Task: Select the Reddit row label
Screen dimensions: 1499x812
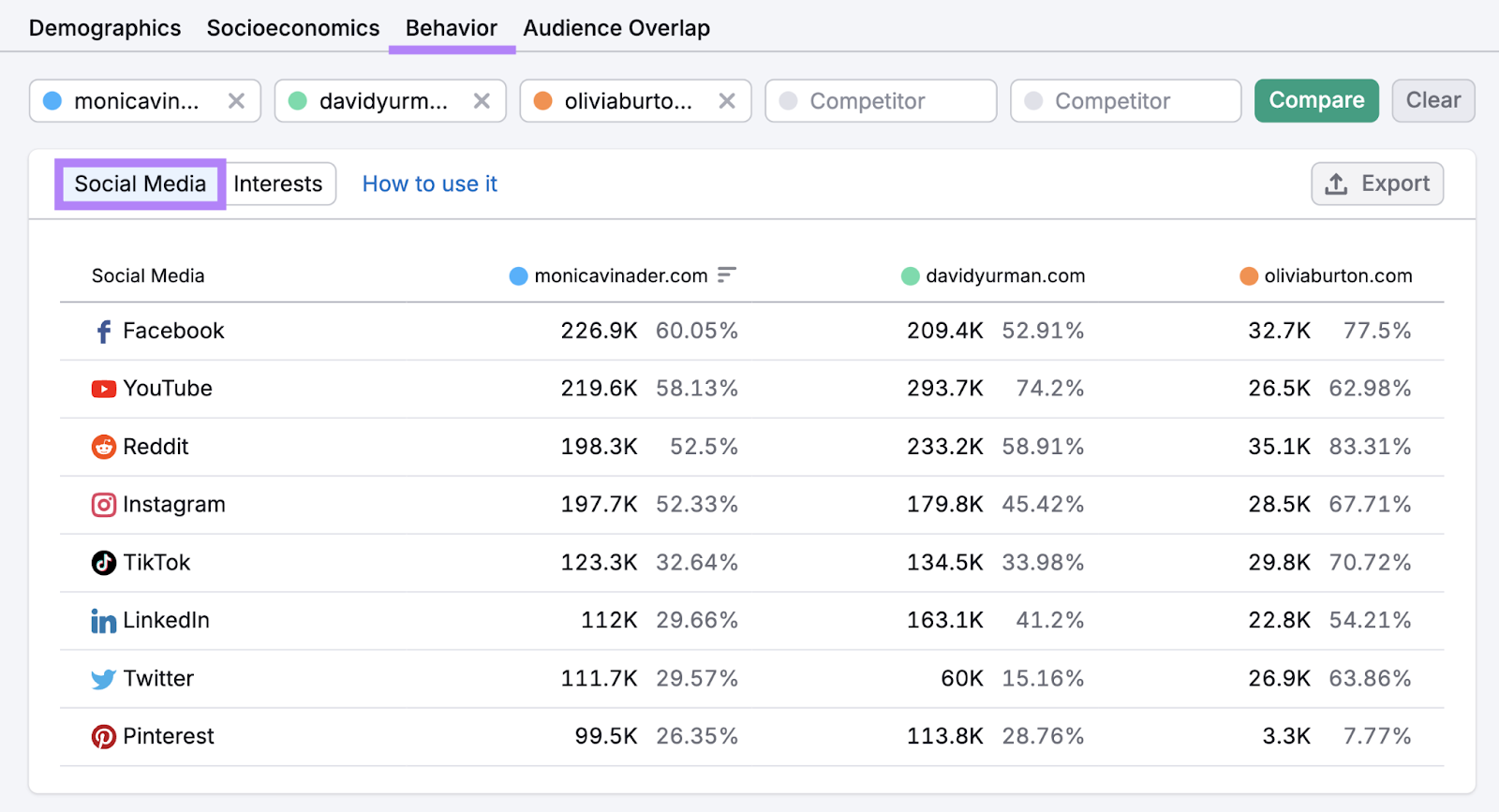Action: (x=156, y=446)
